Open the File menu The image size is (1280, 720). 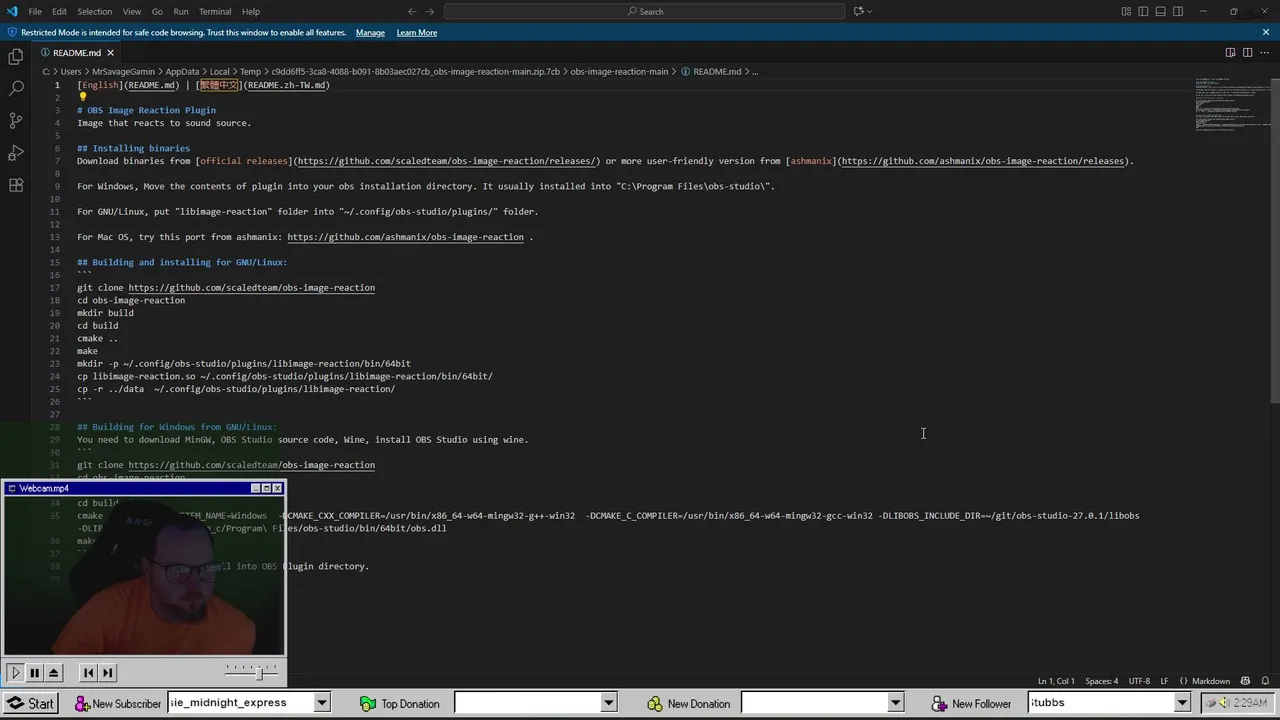pyautogui.click(x=35, y=11)
